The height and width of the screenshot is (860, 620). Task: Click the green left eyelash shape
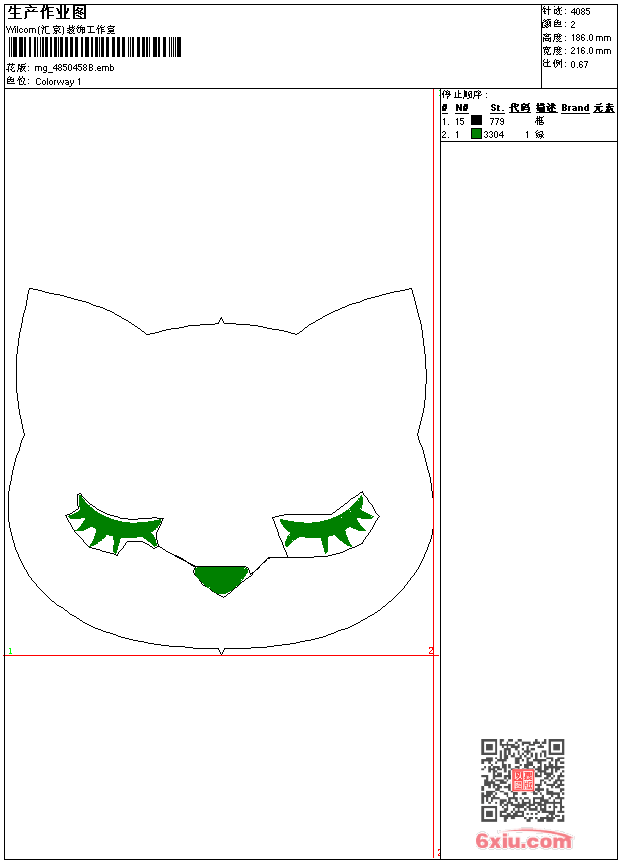coord(115,525)
